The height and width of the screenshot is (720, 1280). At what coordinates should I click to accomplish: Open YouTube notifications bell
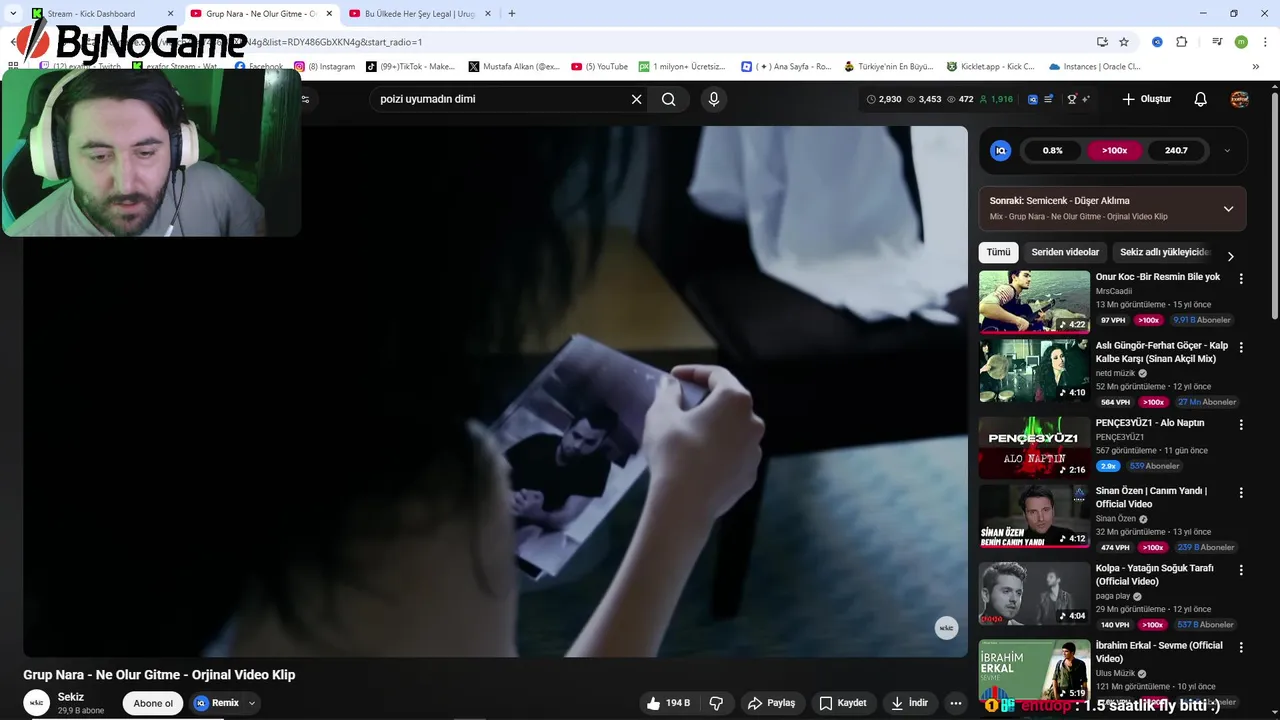(x=1200, y=99)
